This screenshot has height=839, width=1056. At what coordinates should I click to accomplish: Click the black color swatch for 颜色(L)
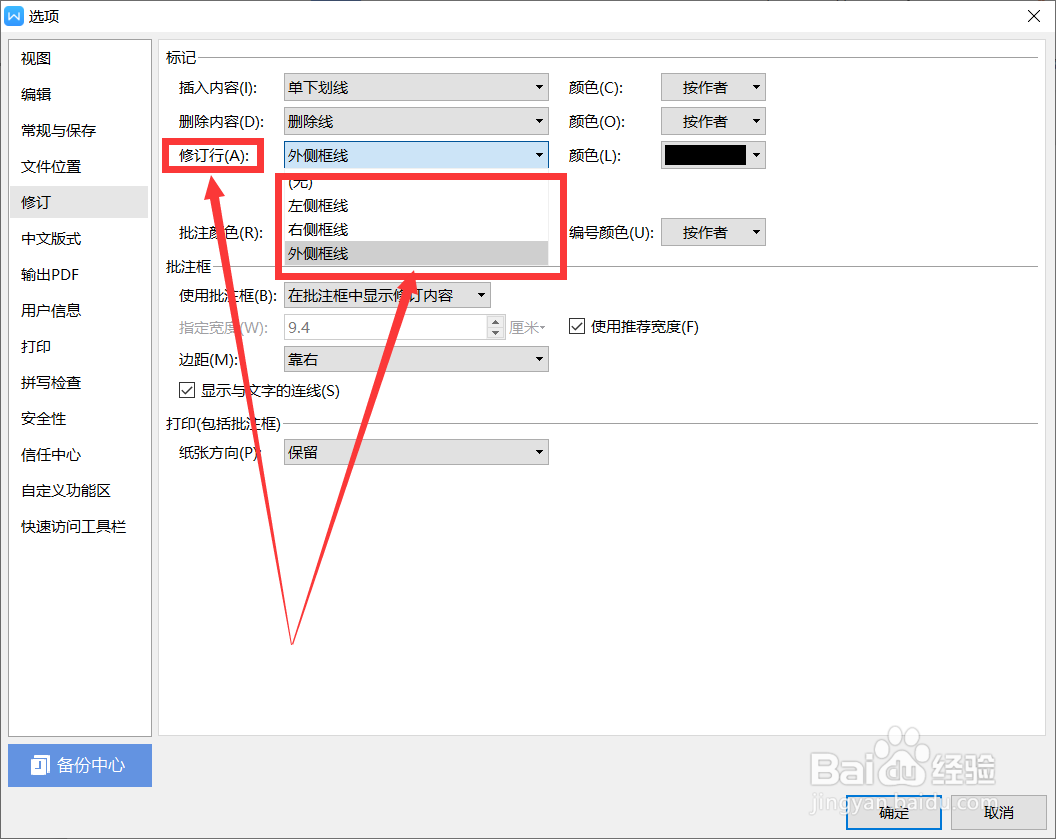[705, 155]
